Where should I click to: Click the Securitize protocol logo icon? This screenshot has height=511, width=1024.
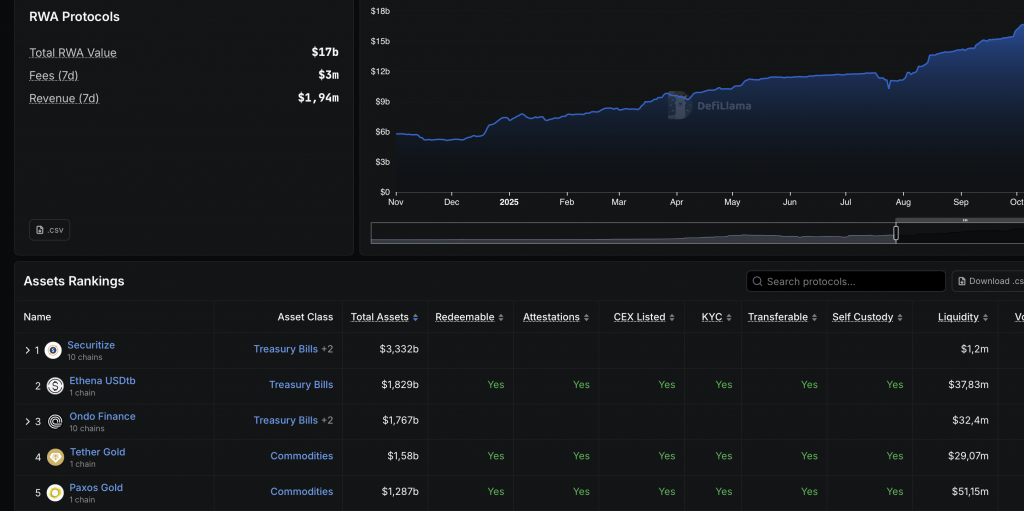click(53, 350)
